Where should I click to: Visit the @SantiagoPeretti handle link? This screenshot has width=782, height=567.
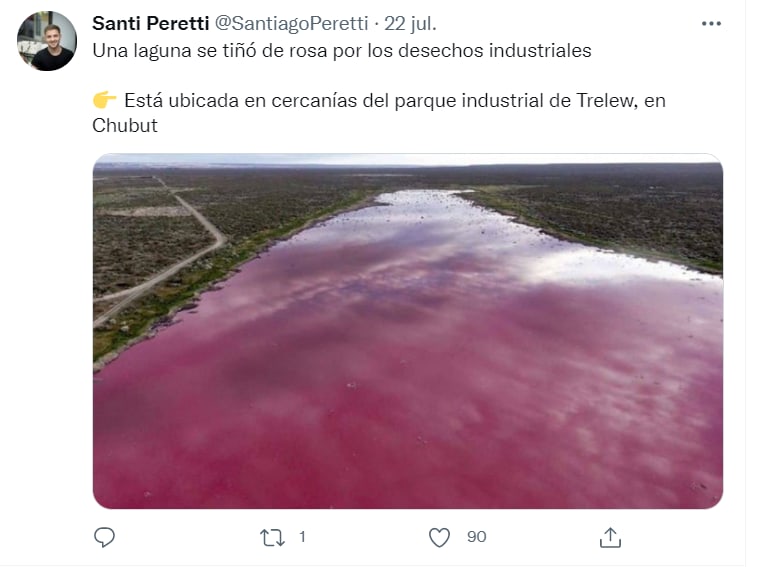(x=292, y=23)
